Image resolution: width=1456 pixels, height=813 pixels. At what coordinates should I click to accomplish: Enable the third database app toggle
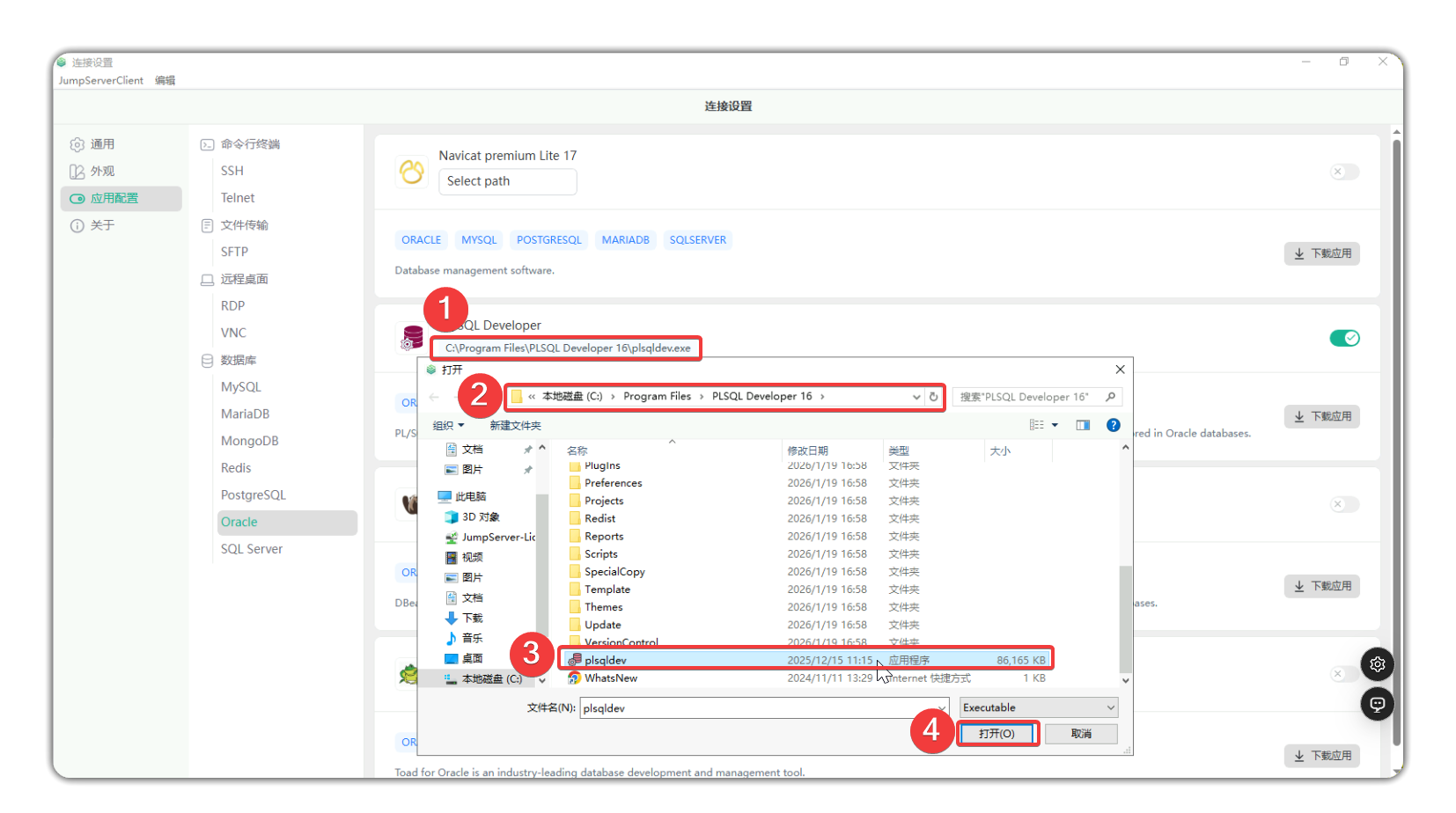[1344, 504]
